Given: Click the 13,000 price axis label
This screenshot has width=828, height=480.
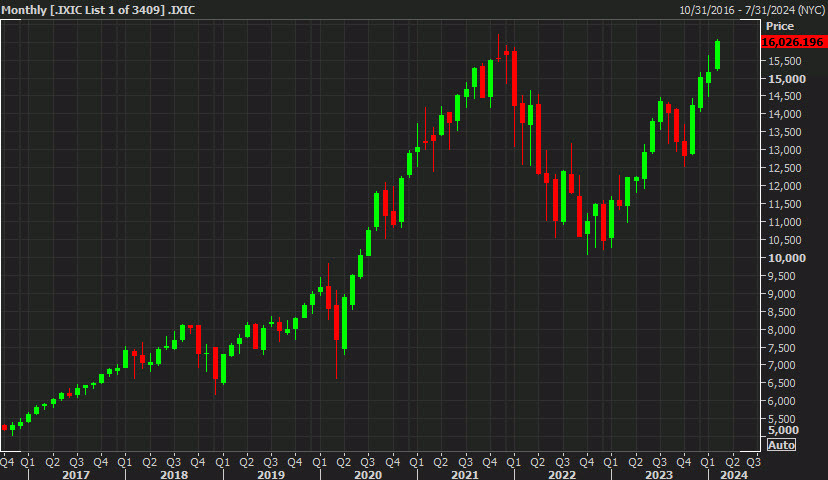Looking at the screenshot, I should click(x=785, y=150).
